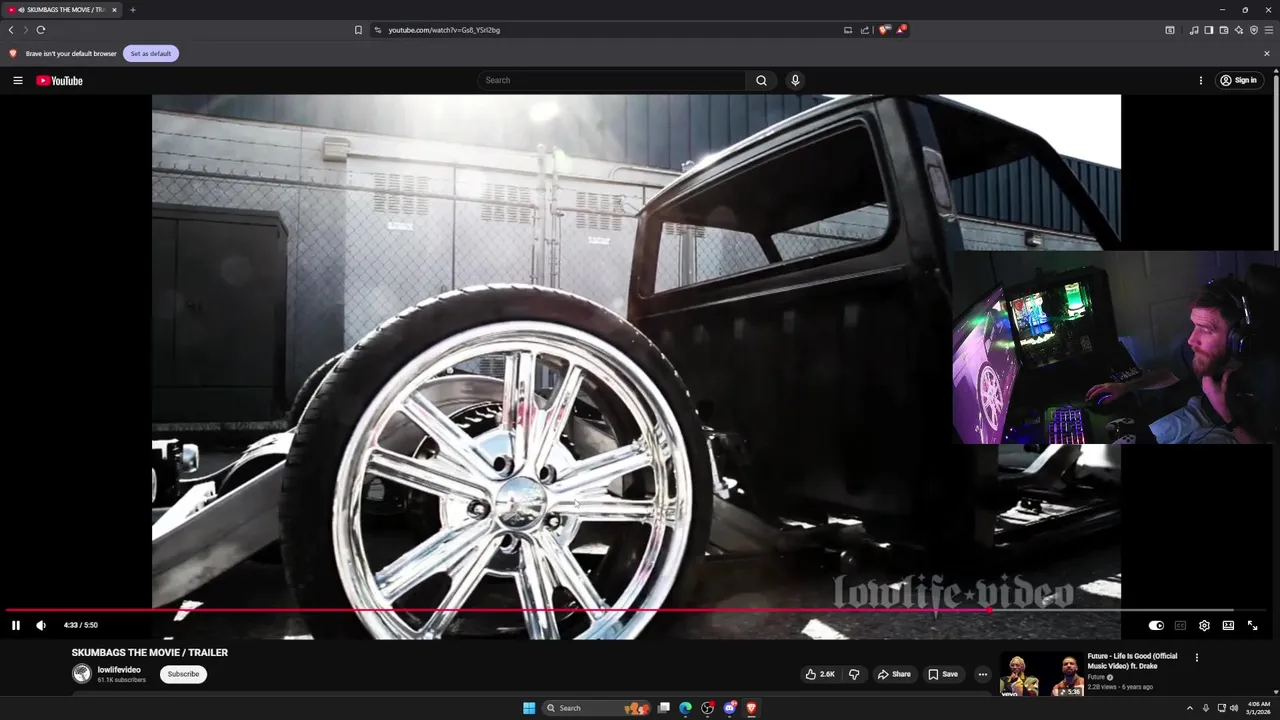The width and height of the screenshot is (1280, 720).
Task: Dismiss the default browser notification bar
Action: coord(1267,53)
